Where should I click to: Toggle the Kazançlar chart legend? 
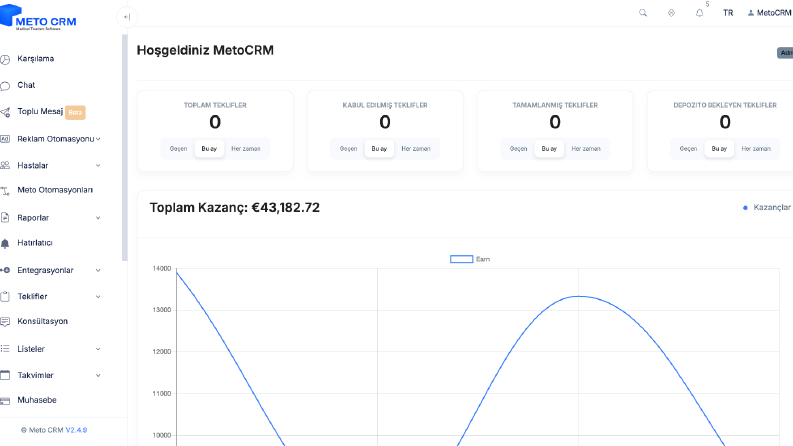(x=767, y=207)
